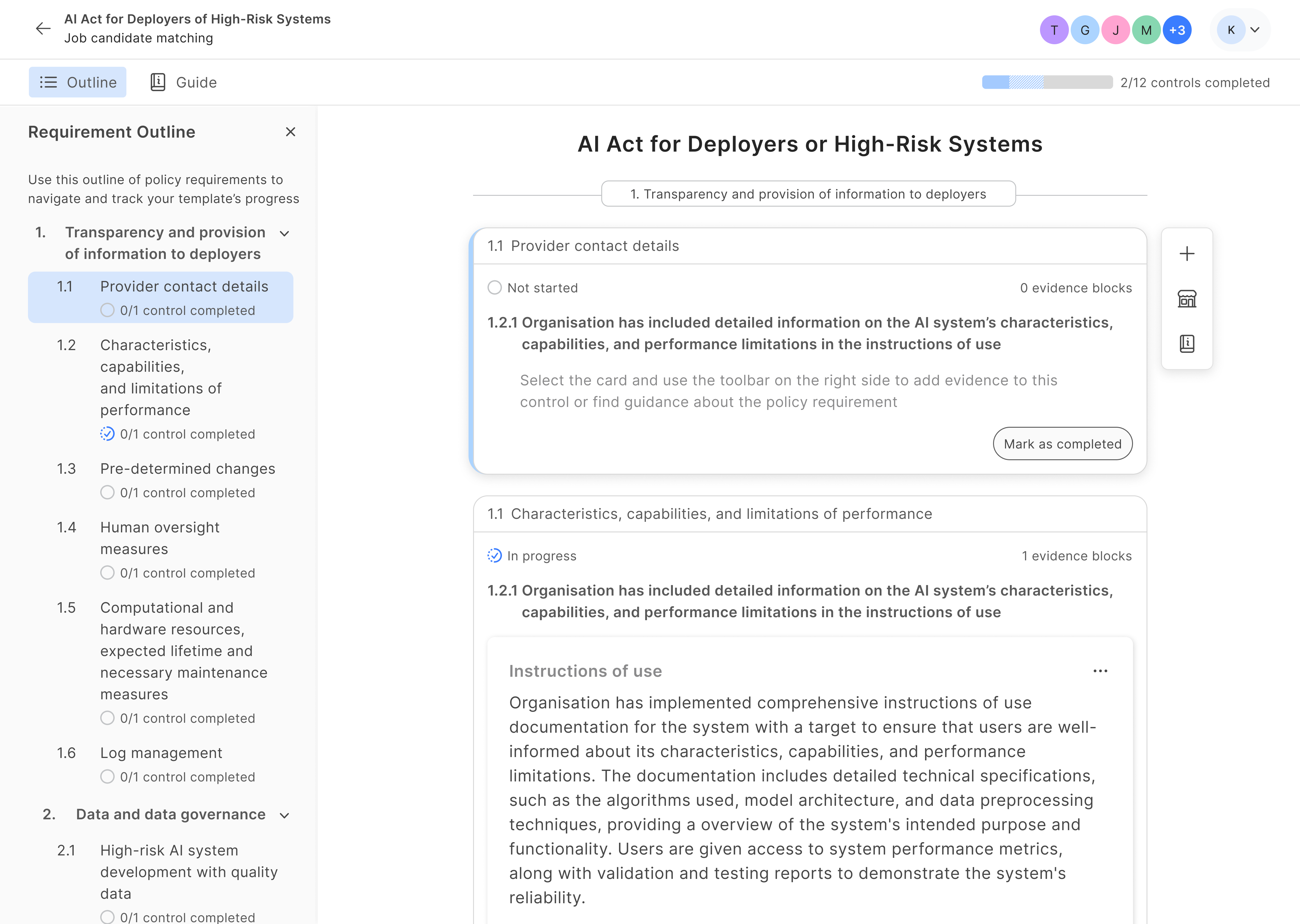Click the Outline list icon in top bar
1300x924 pixels.
(49, 82)
